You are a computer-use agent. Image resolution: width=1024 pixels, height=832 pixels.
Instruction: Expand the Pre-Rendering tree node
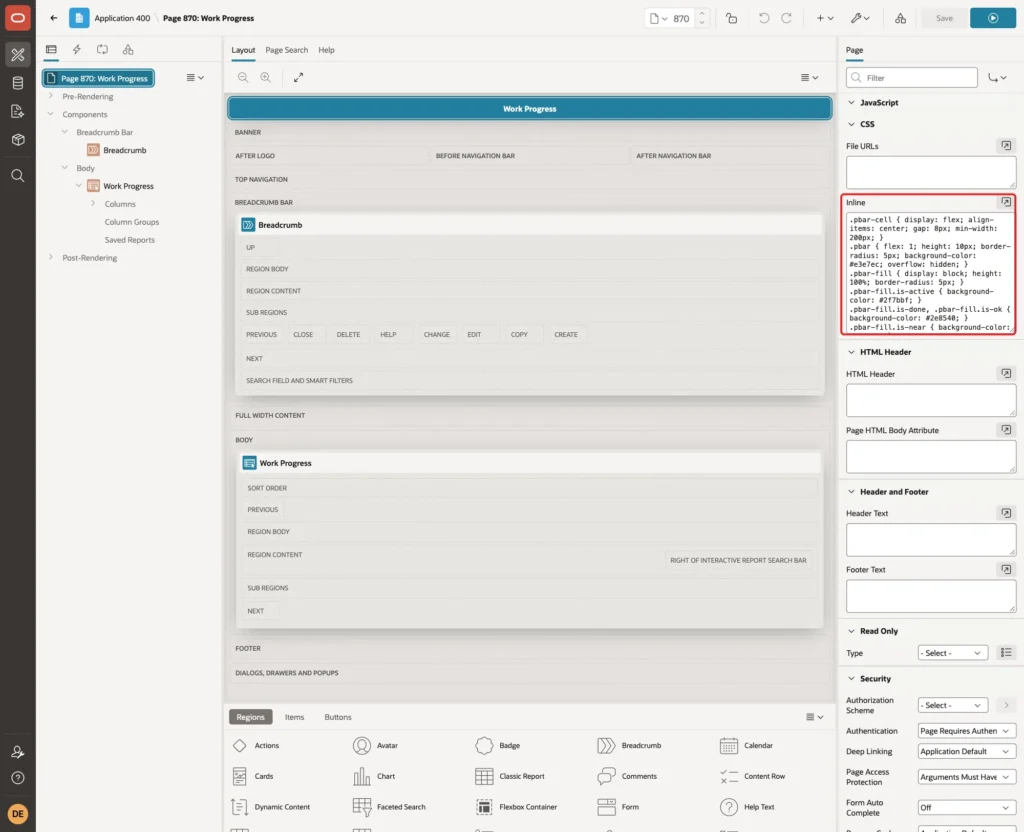point(50,96)
